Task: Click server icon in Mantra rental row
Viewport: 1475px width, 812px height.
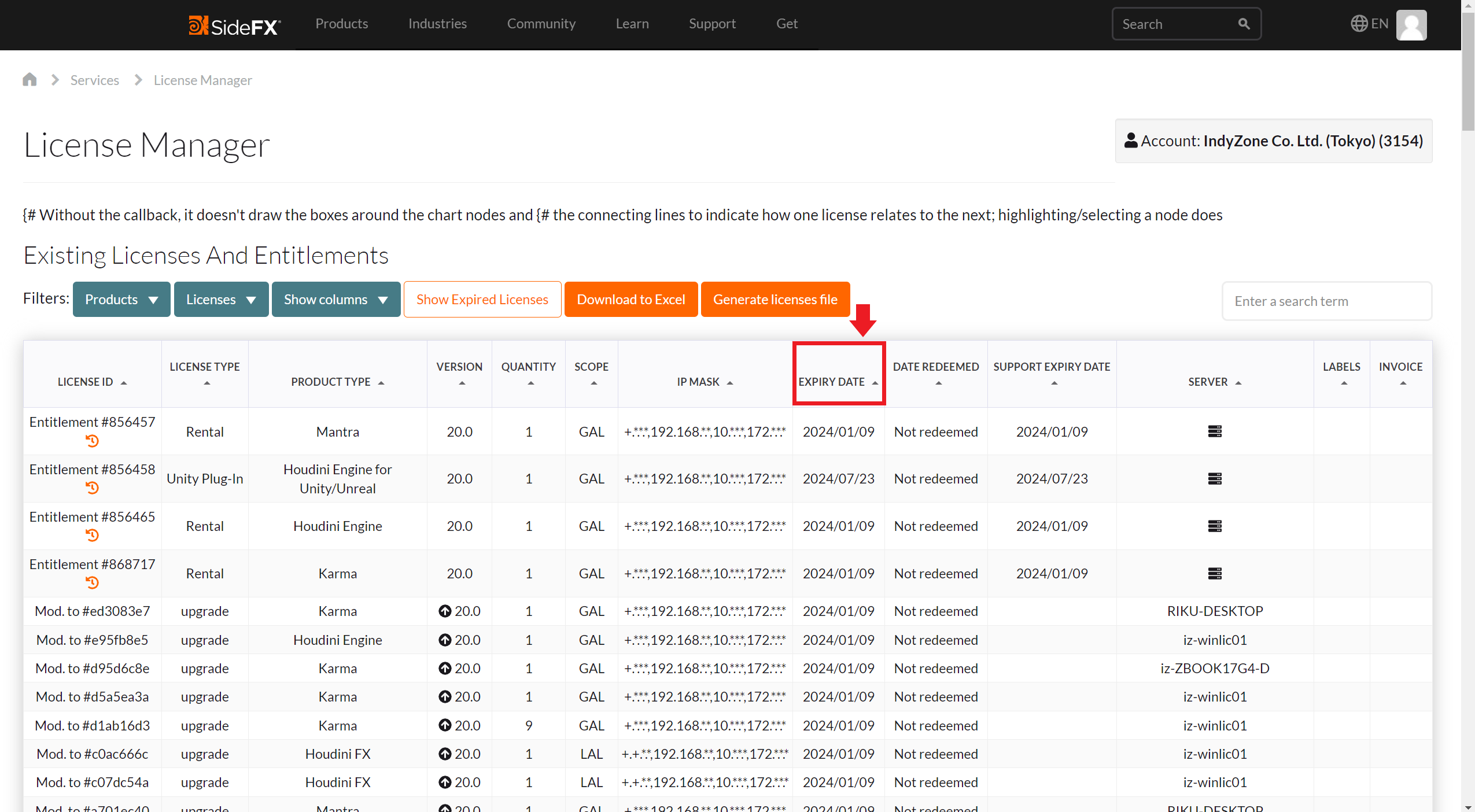Action: pos(1215,431)
